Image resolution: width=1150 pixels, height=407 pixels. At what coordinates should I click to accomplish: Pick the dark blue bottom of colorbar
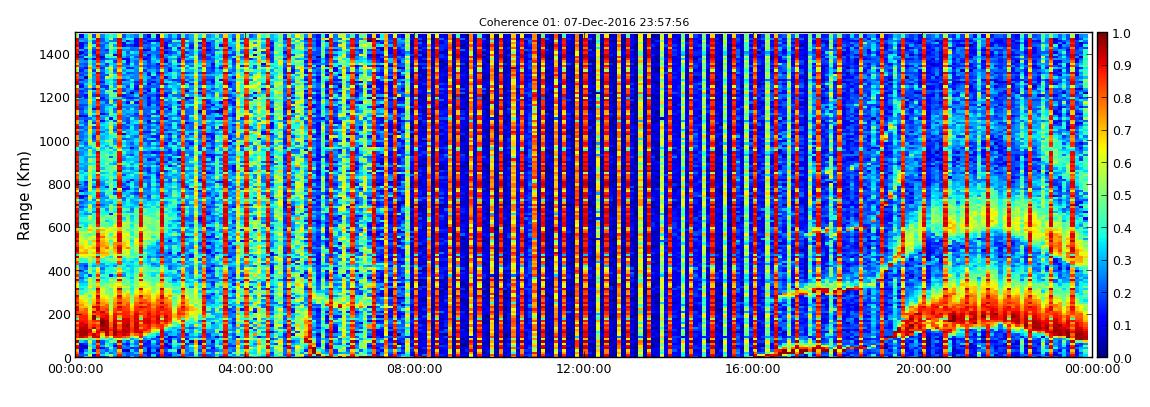point(1102,353)
